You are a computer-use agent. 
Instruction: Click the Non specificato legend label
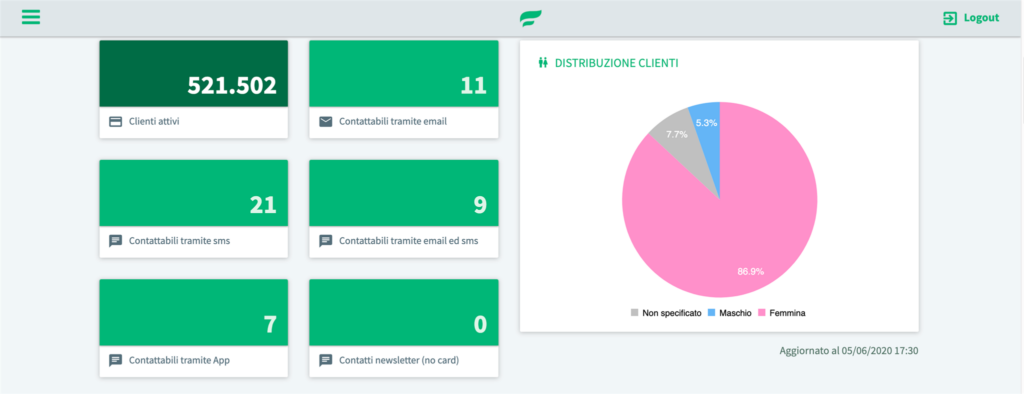tap(672, 313)
